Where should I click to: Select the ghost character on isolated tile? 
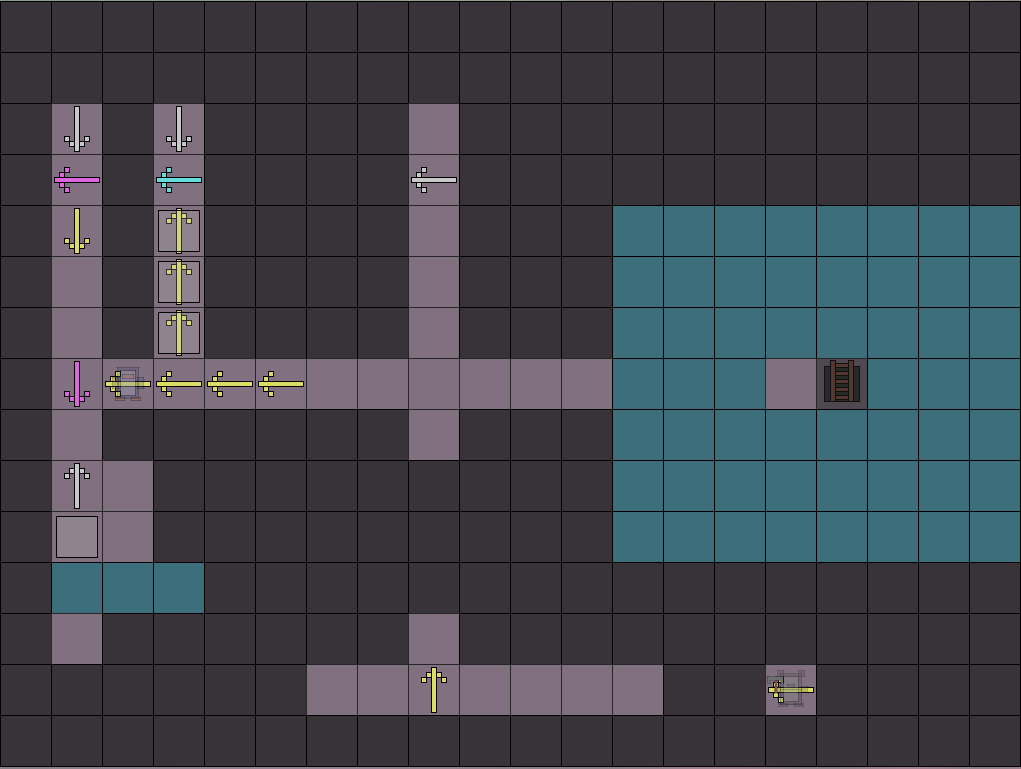790,689
